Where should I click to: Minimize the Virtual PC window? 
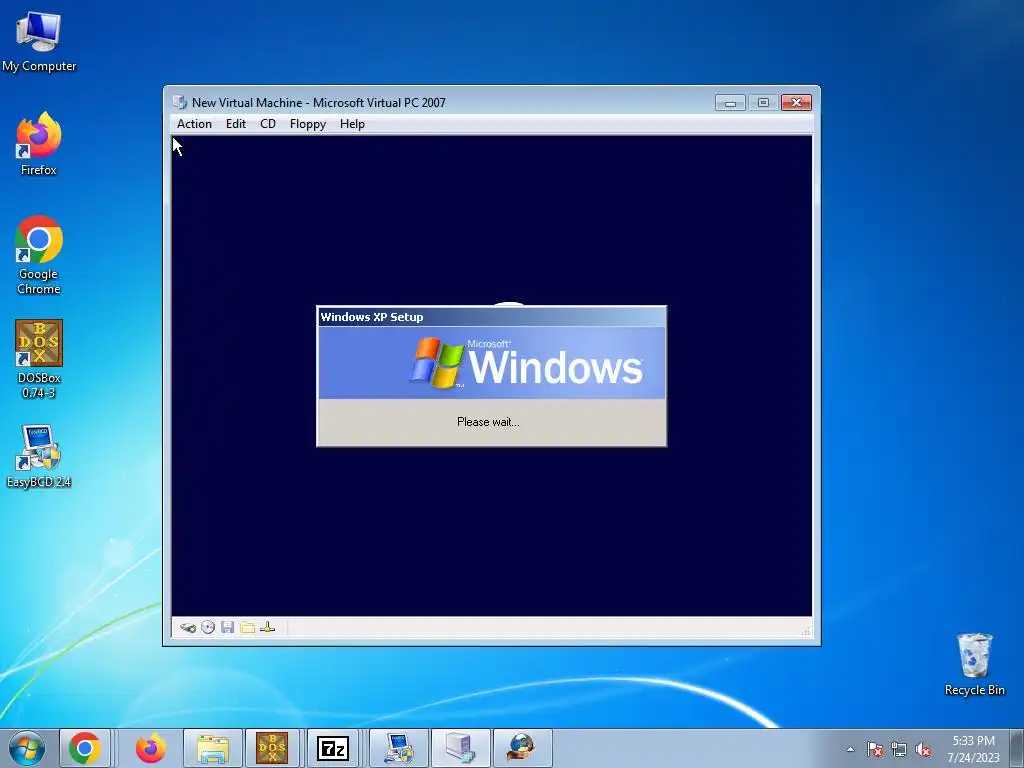[730, 103]
